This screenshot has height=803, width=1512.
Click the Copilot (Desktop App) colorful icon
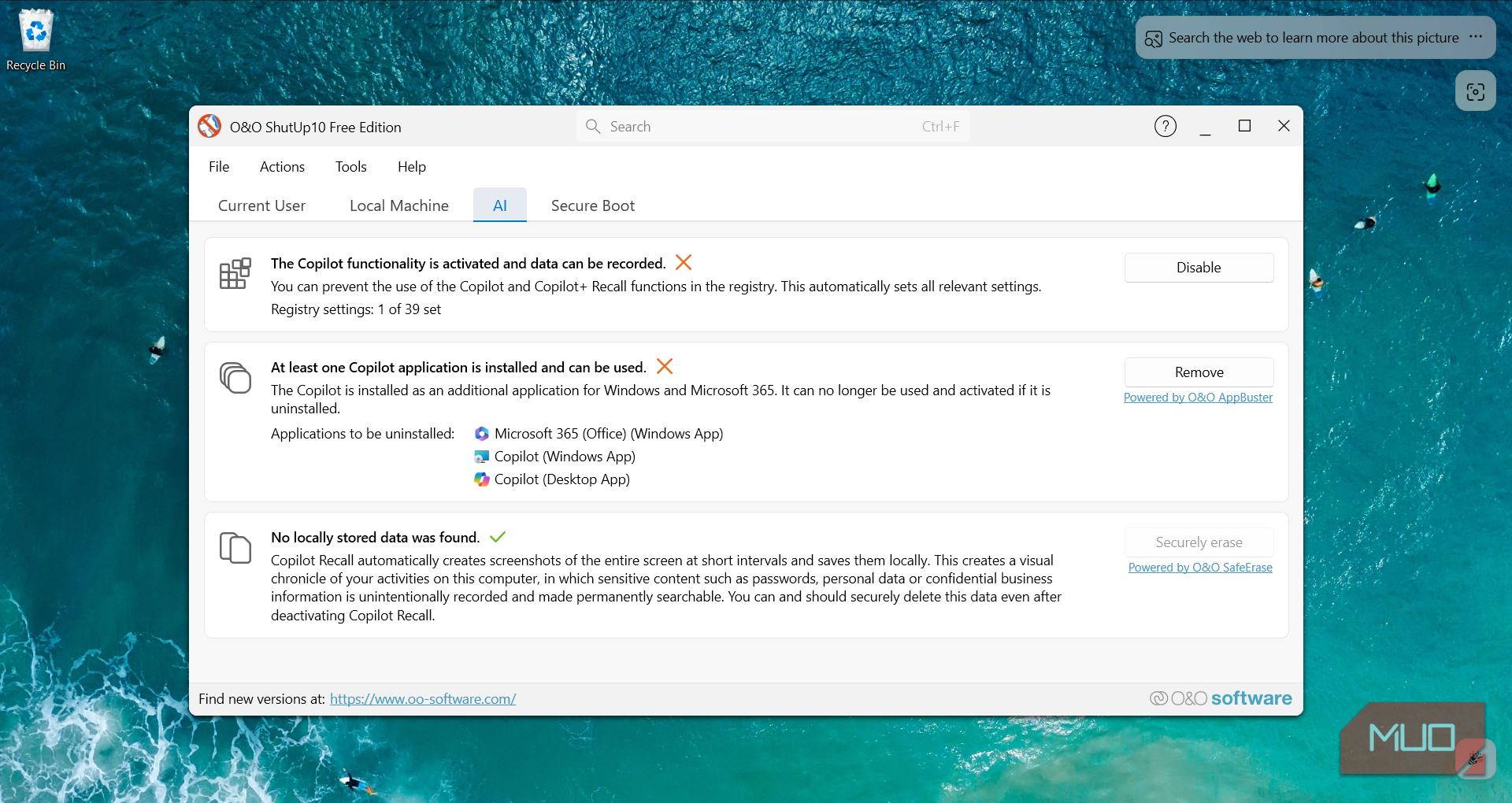click(482, 479)
